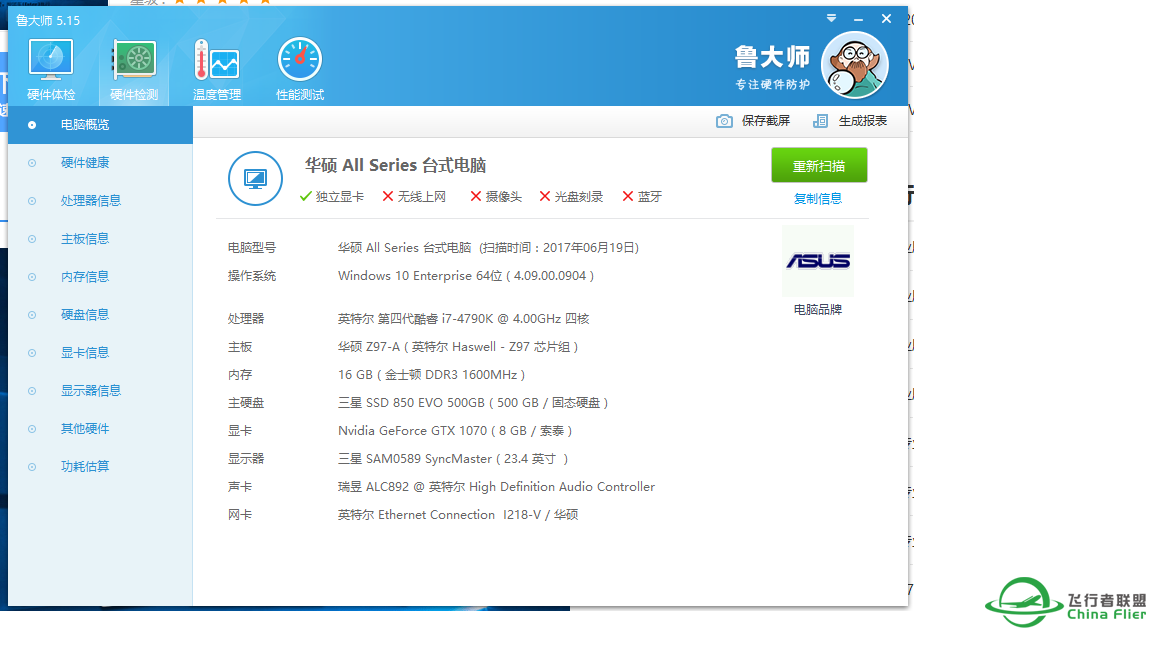Viewport: 1152px width, 648px height.
Task: Click the 三星 SSD 850 EVO value
Action: [x=473, y=403]
